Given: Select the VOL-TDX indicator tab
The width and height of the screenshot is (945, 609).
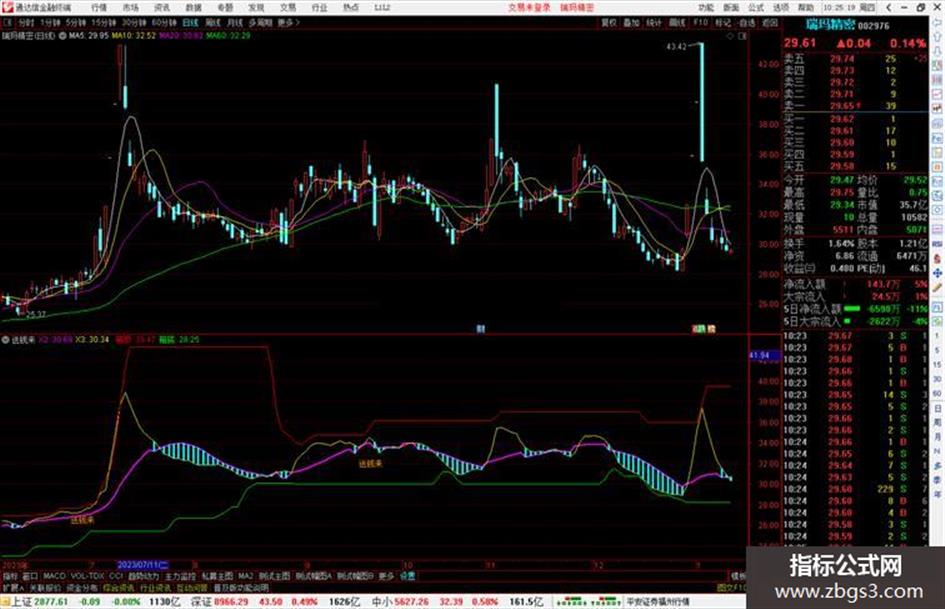Looking at the screenshot, I should coord(88,576).
